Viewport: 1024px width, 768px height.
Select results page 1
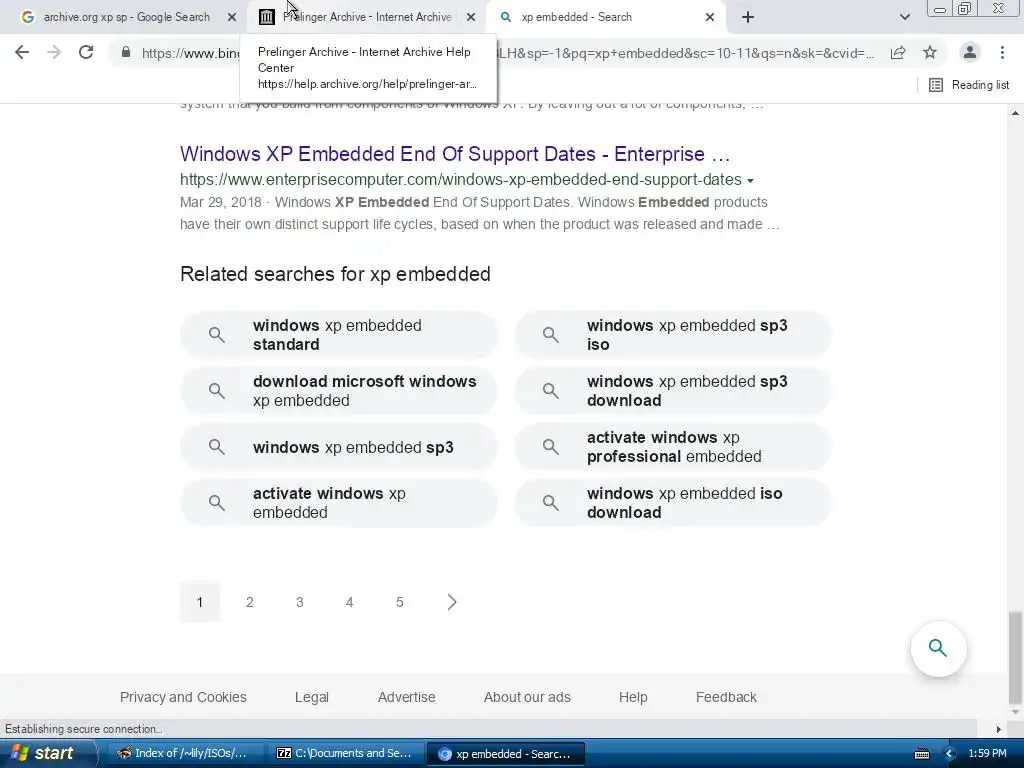(200, 602)
